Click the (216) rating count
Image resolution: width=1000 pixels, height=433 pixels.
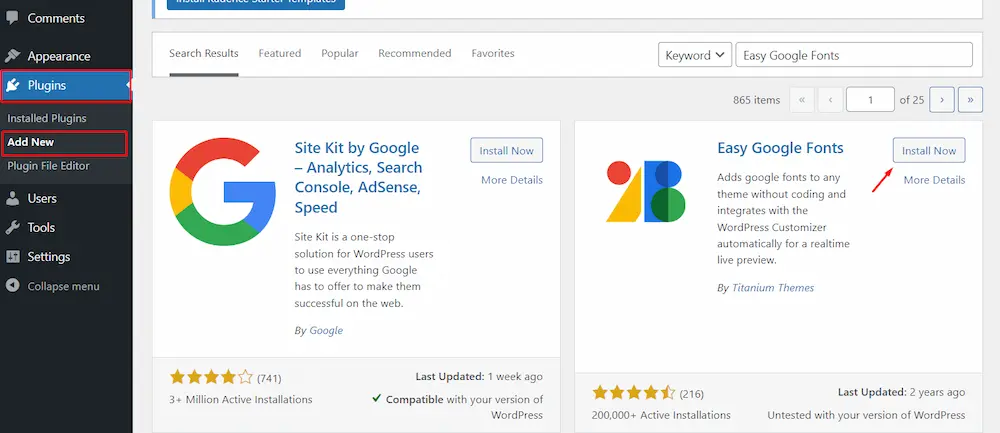pos(692,393)
